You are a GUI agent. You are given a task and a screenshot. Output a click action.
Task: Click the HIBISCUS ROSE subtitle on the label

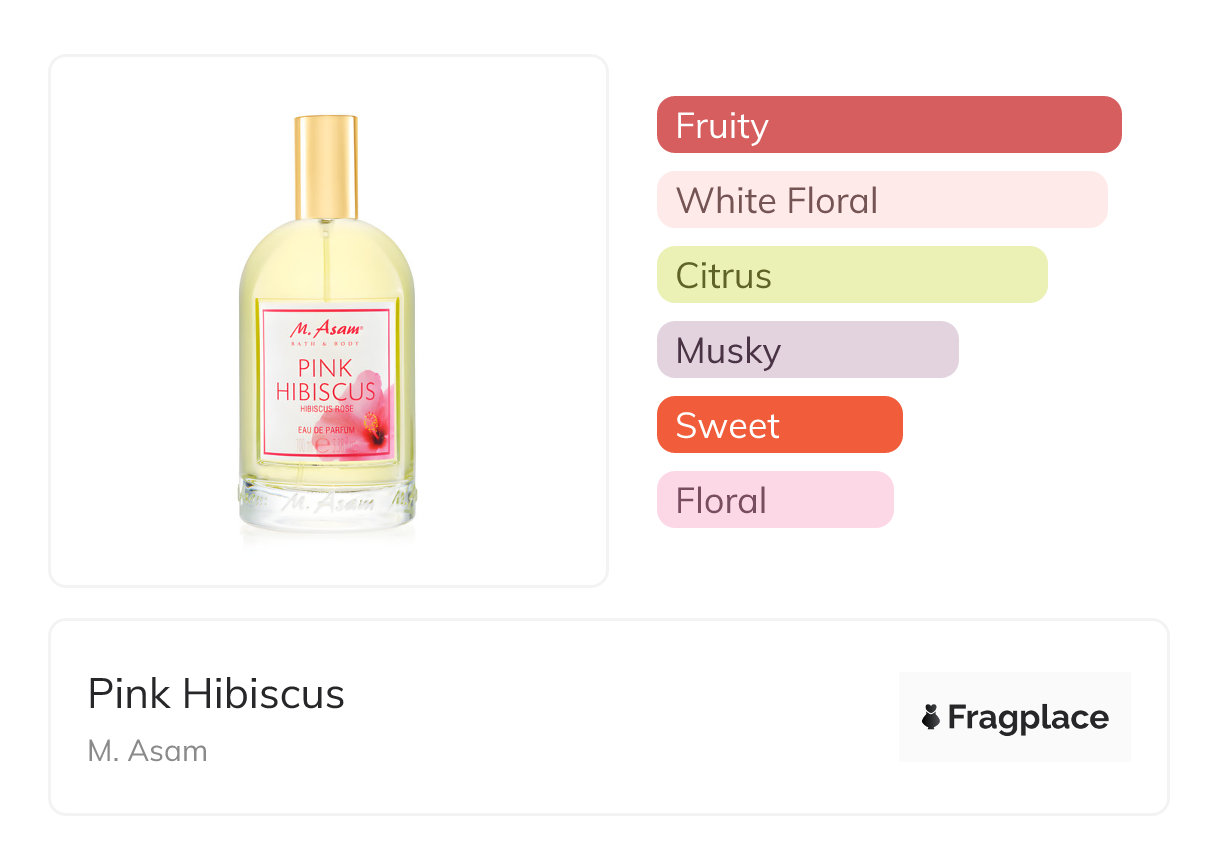click(327, 409)
